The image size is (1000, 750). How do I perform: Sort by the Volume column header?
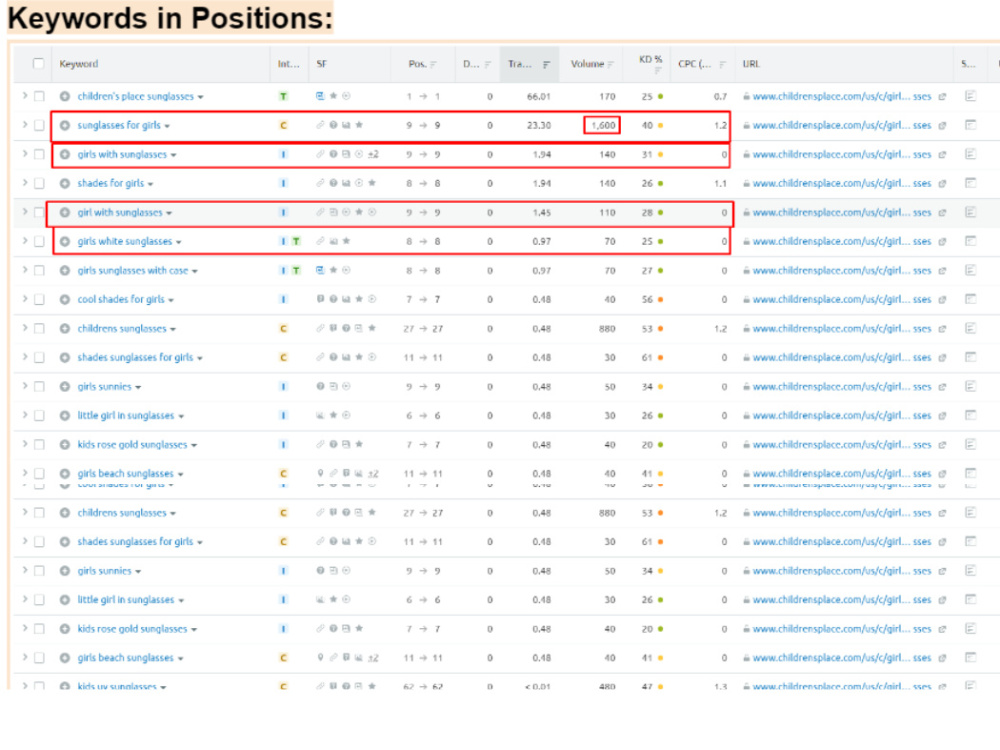tap(591, 64)
